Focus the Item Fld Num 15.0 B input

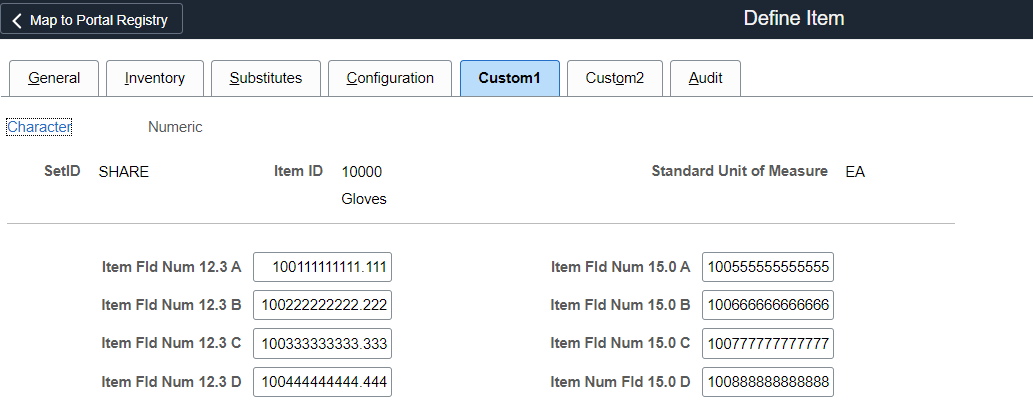[x=767, y=306]
